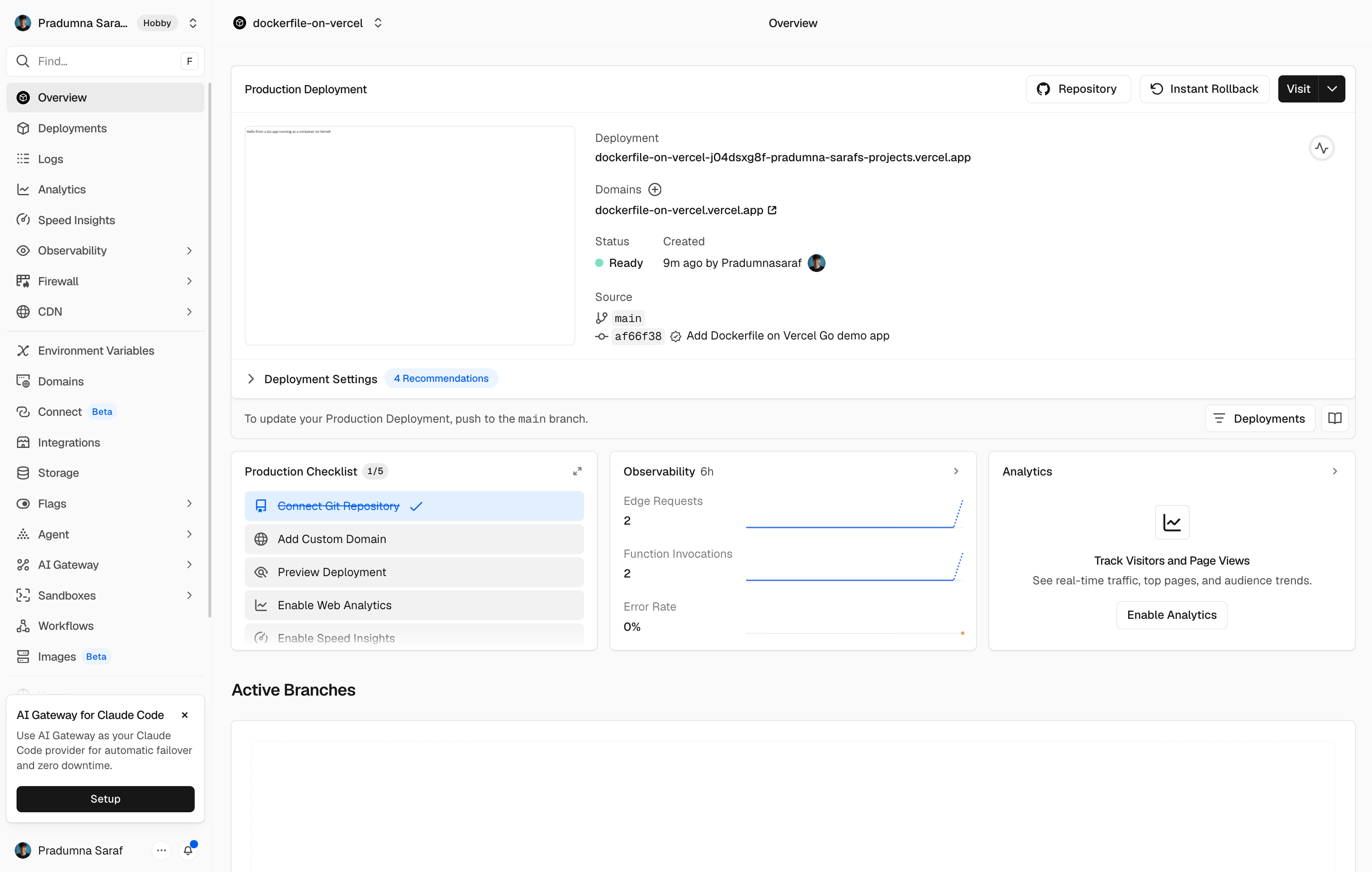Click the Find search field
Image resolution: width=1372 pixels, height=872 pixels.
pos(105,61)
